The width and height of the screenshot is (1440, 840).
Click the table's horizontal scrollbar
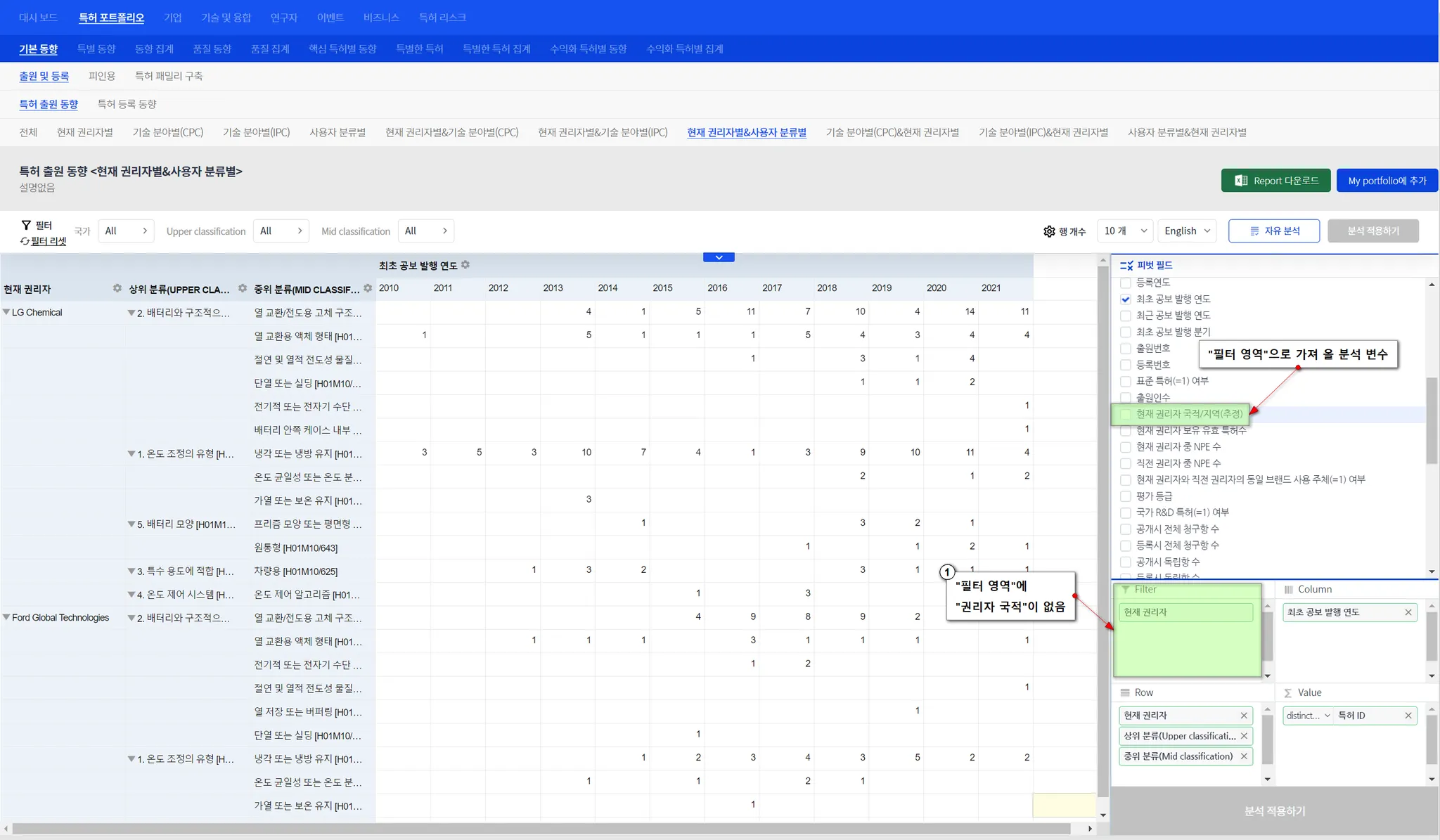click(x=541, y=829)
